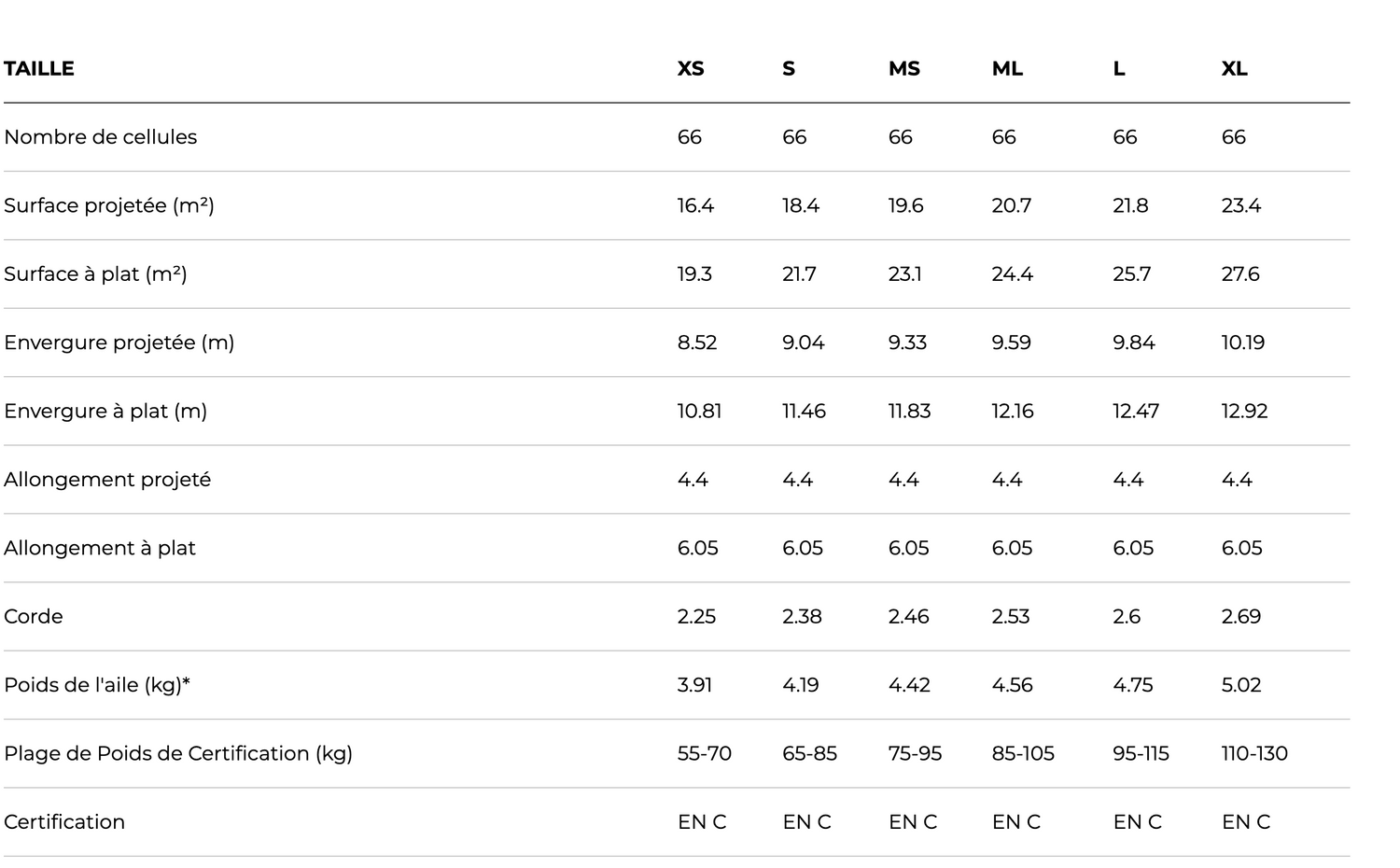Select the certification weight range 55-70
This screenshot has width=1400, height=868.
coord(705,753)
